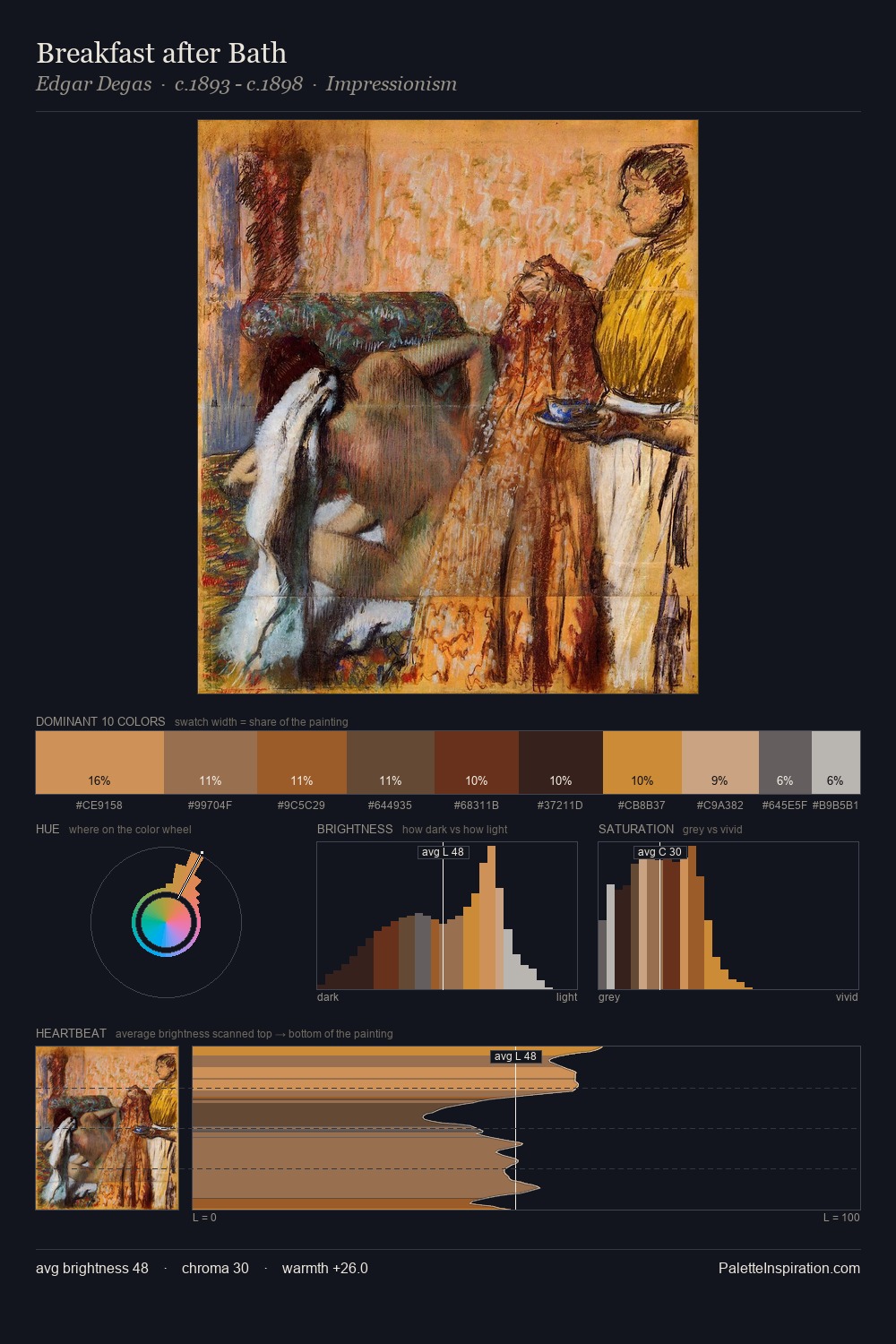The width and height of the screenshot is (896, 1344).
Task: Click the #CE9158 color swatch
Action: tap(99, 762)
